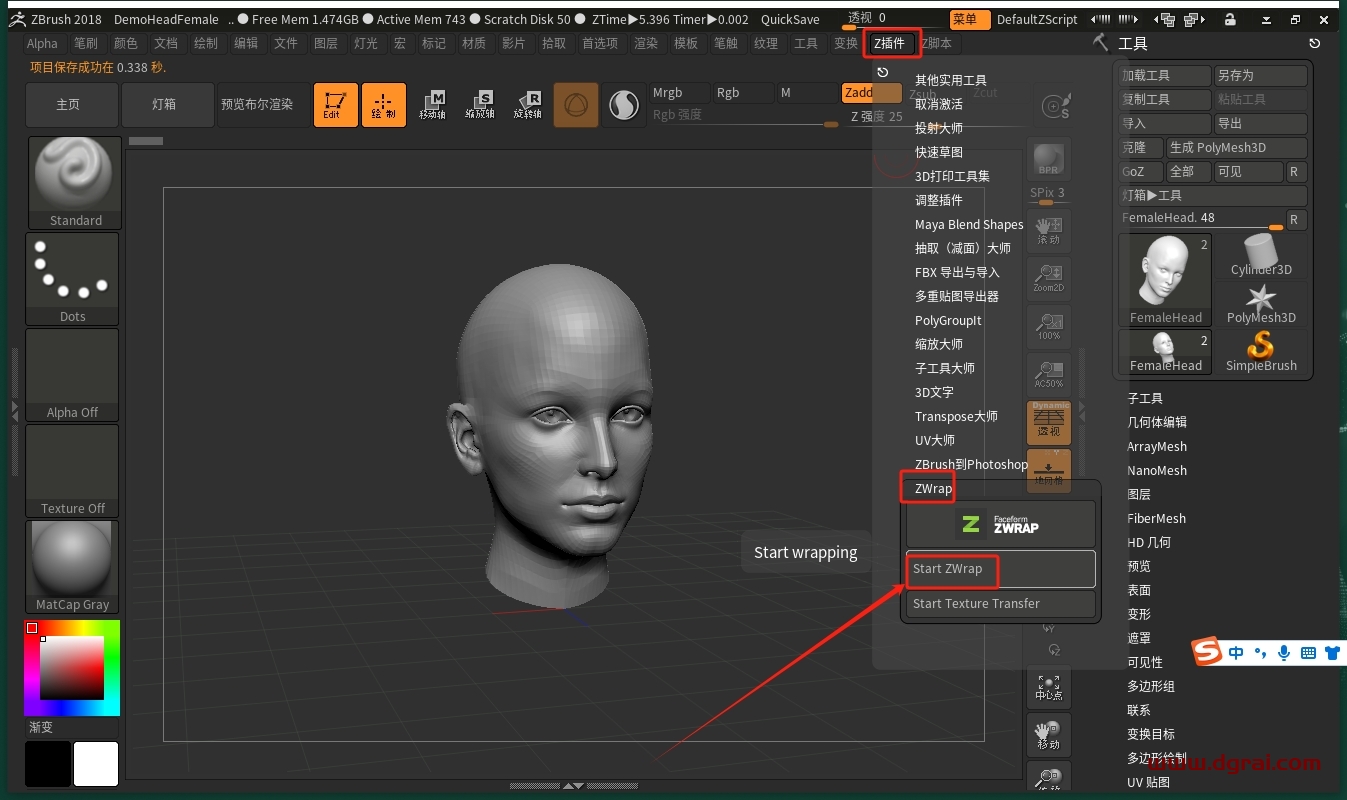Activate the Draw (绘制) mode button

[384, 104]
